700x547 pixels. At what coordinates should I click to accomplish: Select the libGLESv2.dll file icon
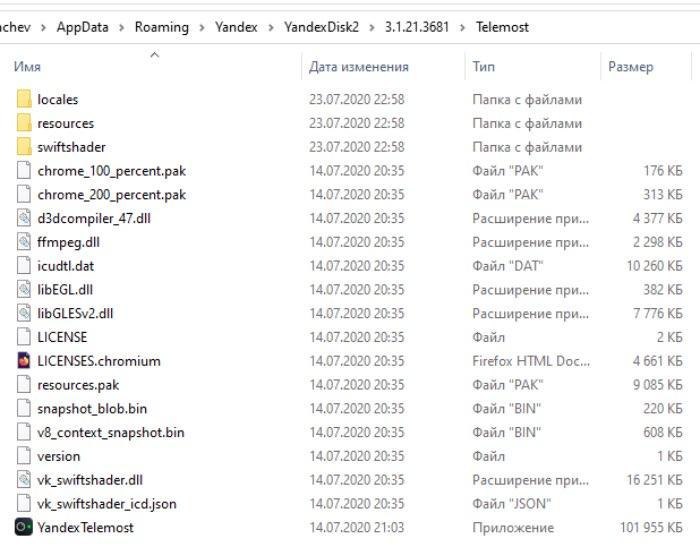[x=24, y=313]
